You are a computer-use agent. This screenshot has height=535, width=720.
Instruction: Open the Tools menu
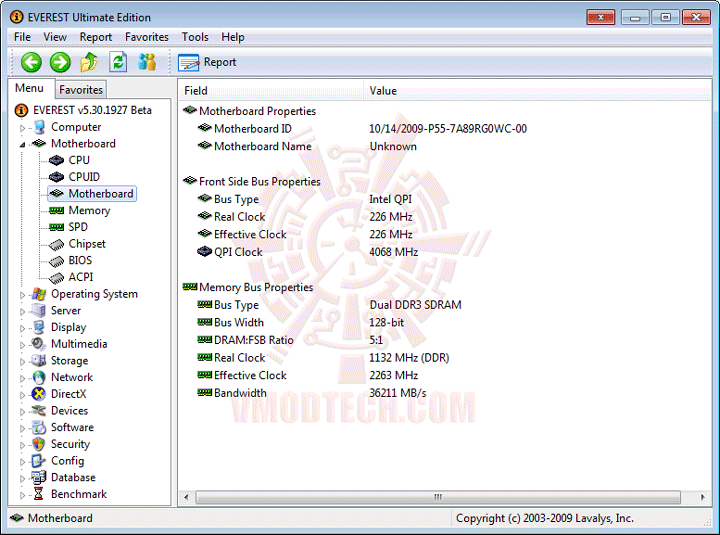tap(195, 37)
